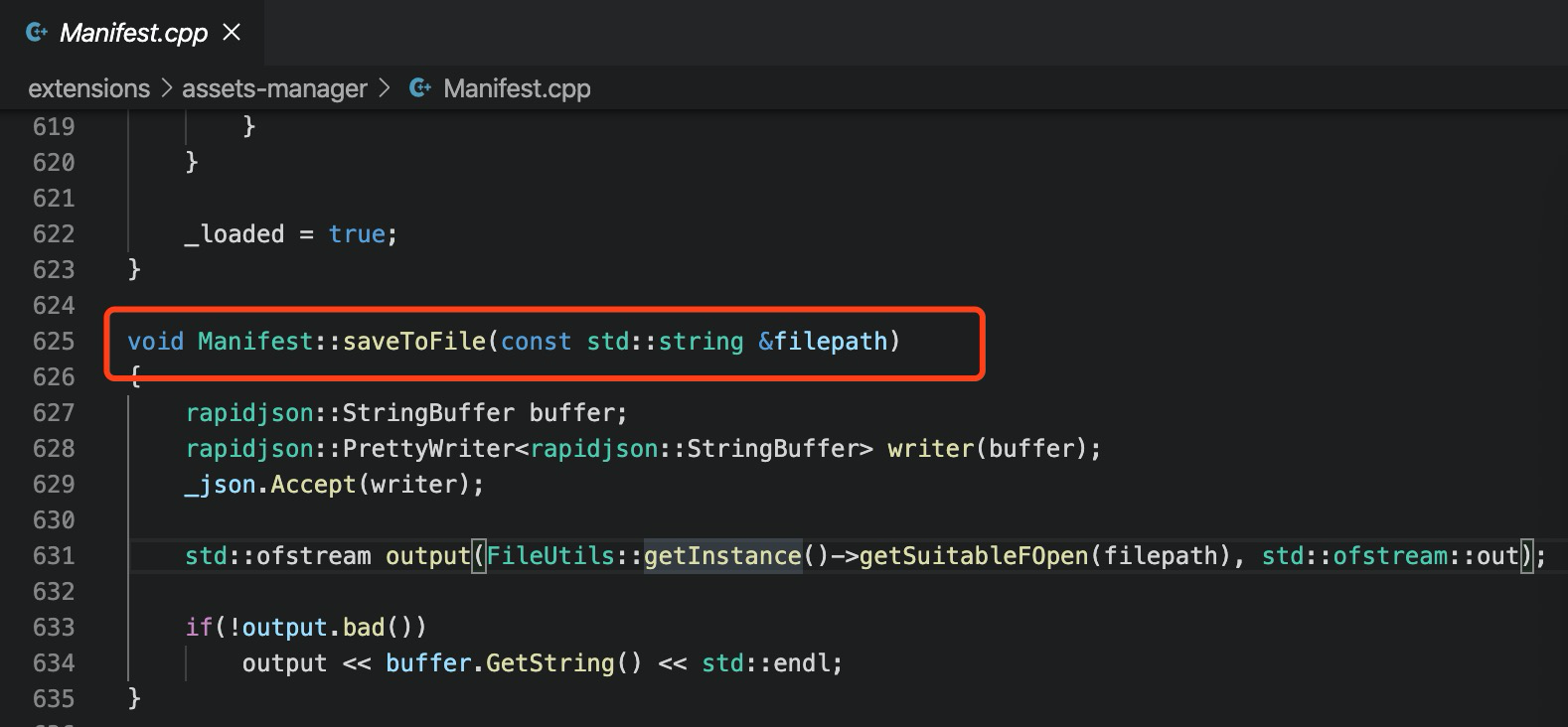Click line number 625 in the gutter

[x=54, y=342]
